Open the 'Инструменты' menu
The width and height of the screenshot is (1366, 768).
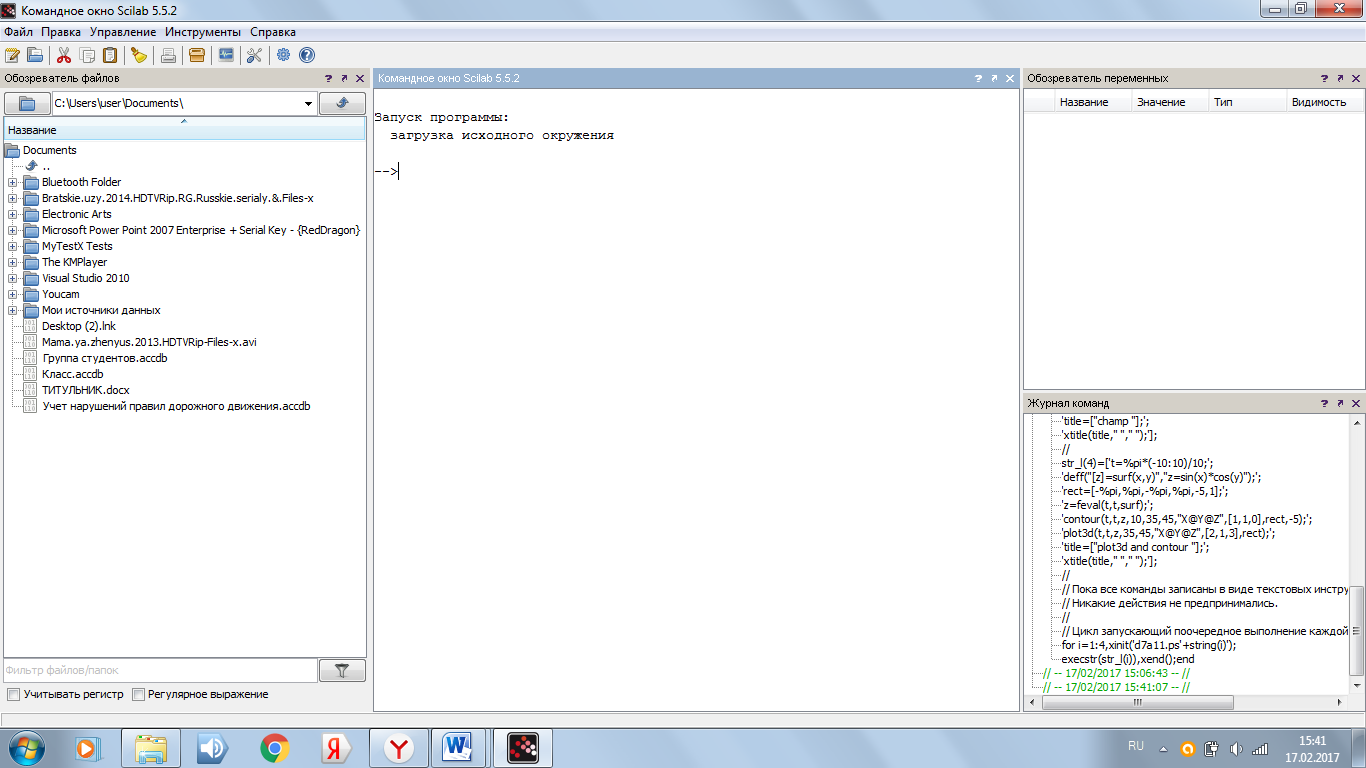coord(203,32)
